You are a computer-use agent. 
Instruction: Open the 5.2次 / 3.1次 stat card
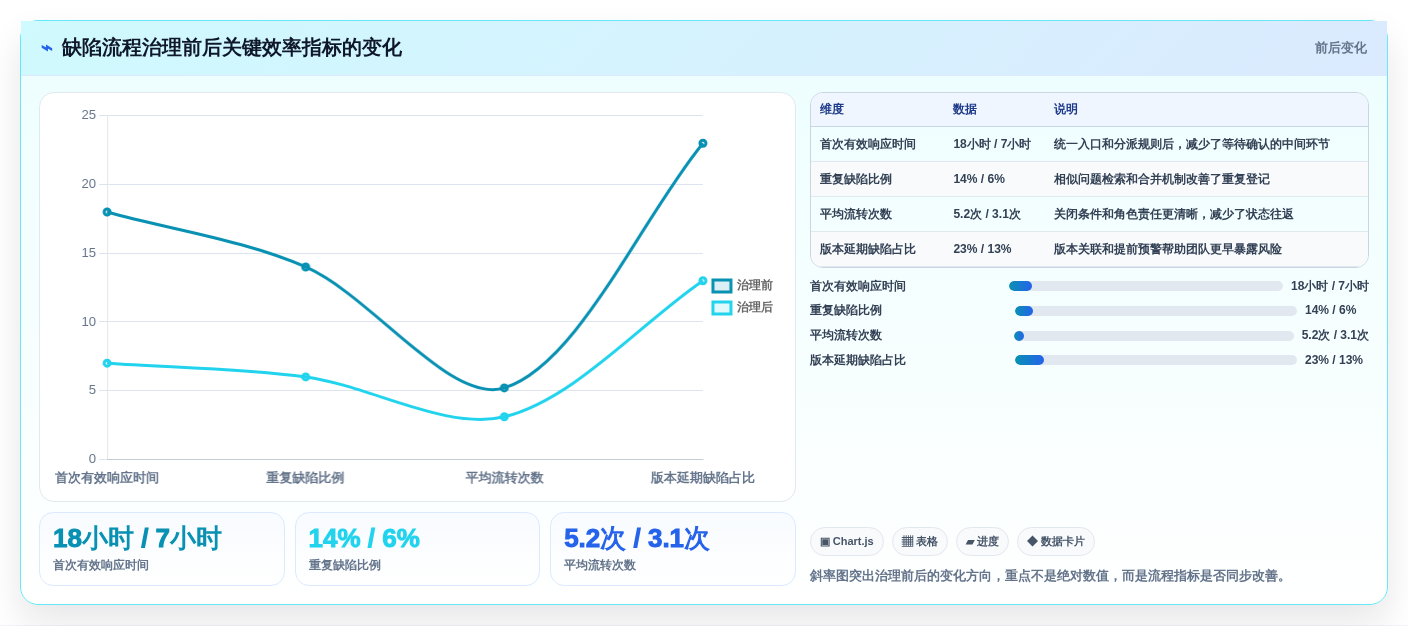pyautogui.click(x=673, y=549)
